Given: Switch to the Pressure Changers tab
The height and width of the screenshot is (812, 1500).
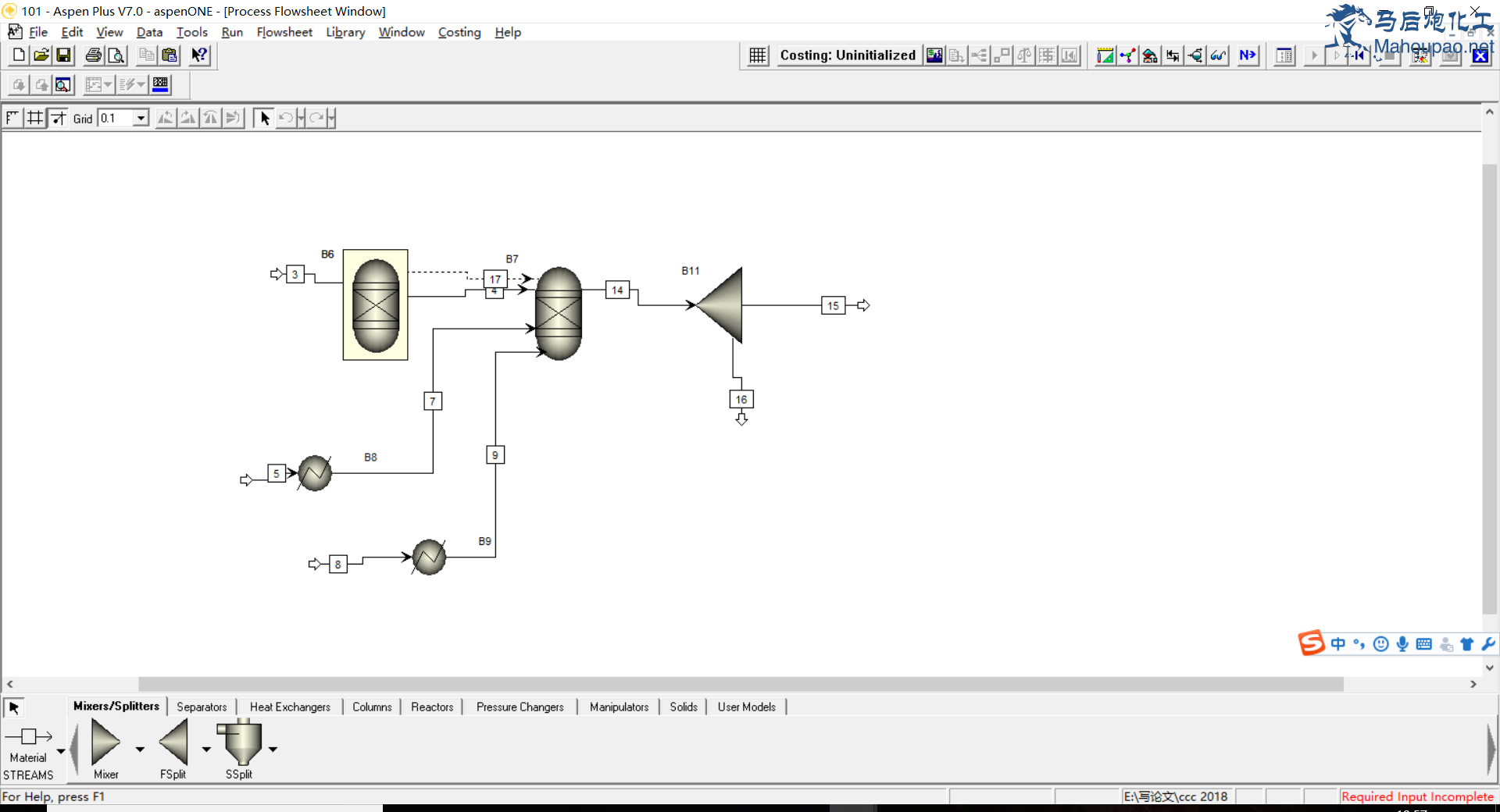Looking at the screenshot, I should [520, 707].
